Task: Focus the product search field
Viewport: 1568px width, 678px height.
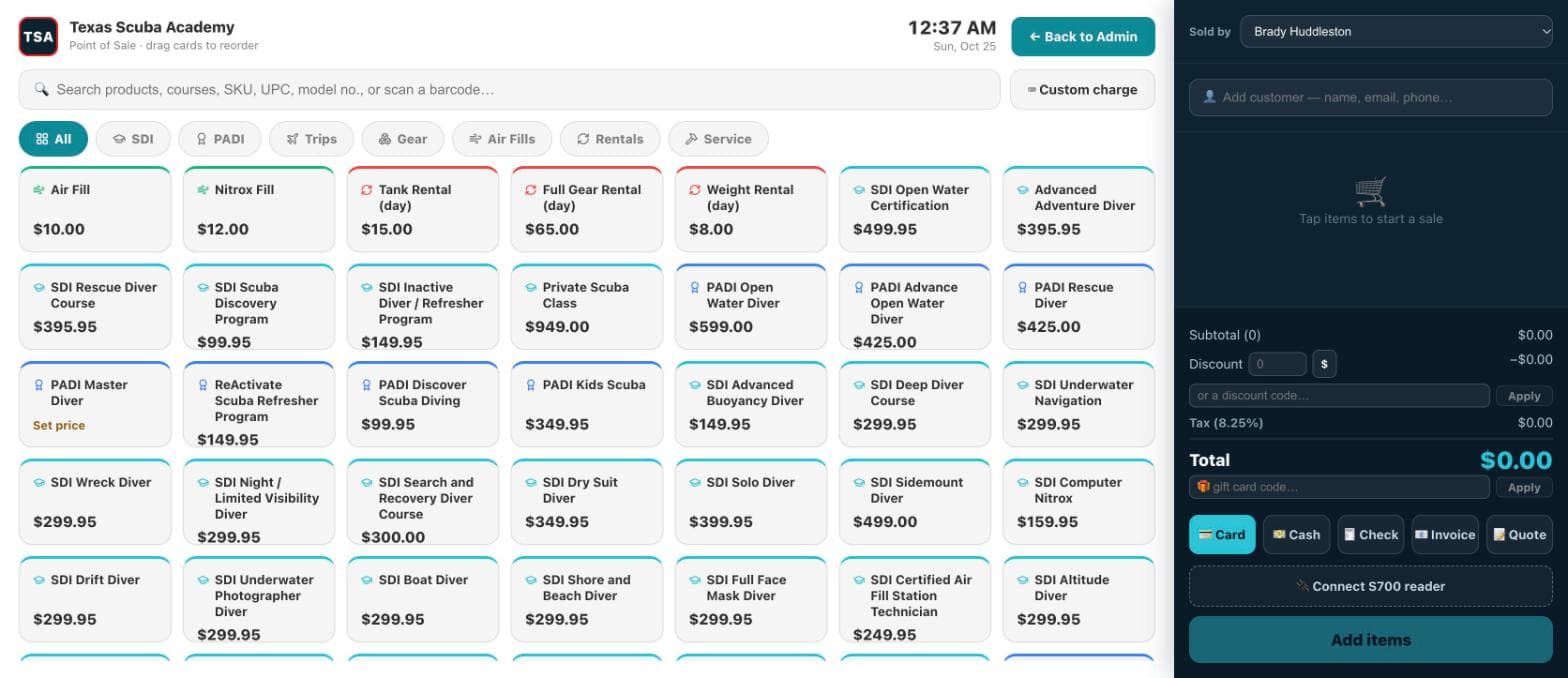Action: coord(509,89)
